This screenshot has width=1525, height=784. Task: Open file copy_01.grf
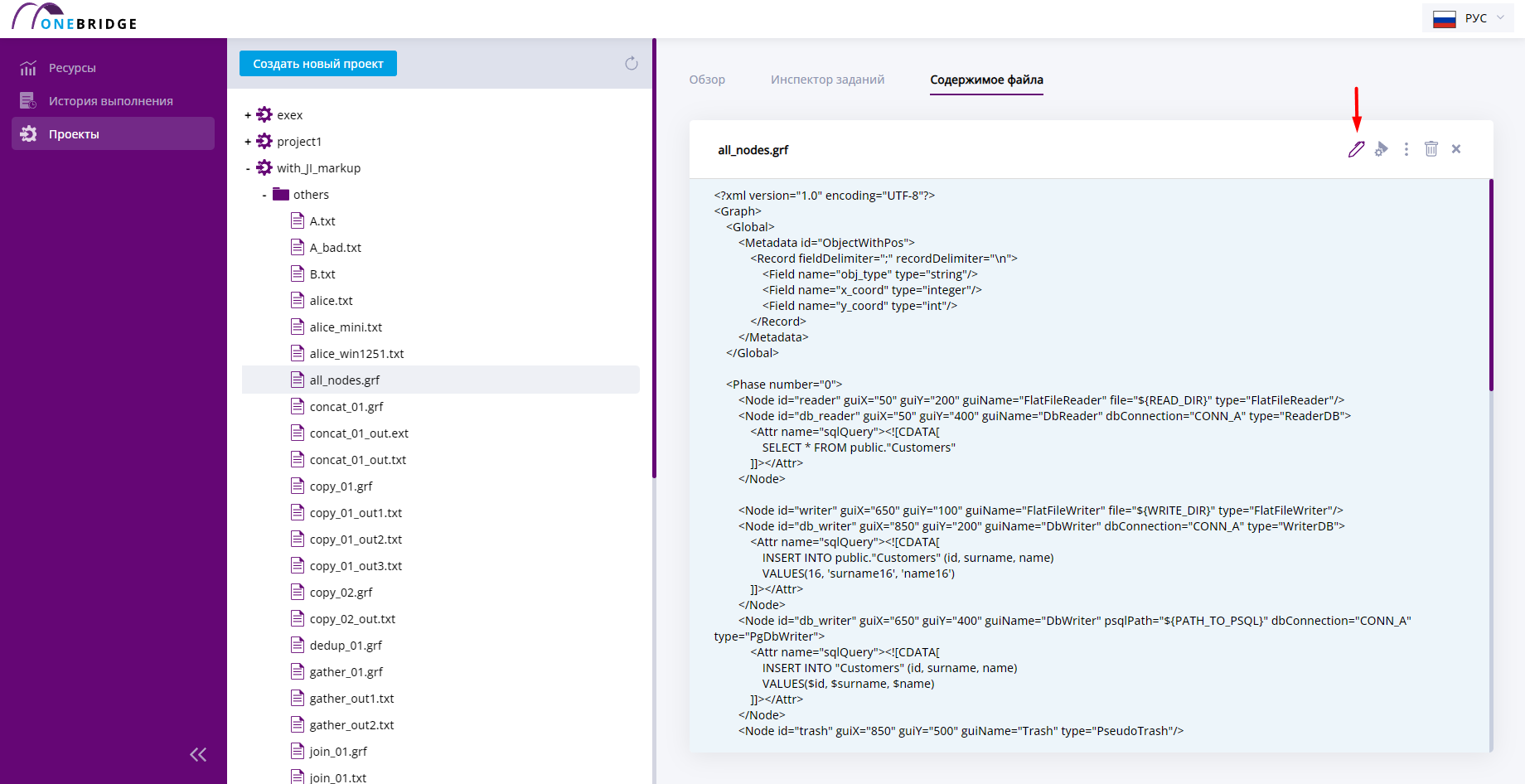click(341, 486)
